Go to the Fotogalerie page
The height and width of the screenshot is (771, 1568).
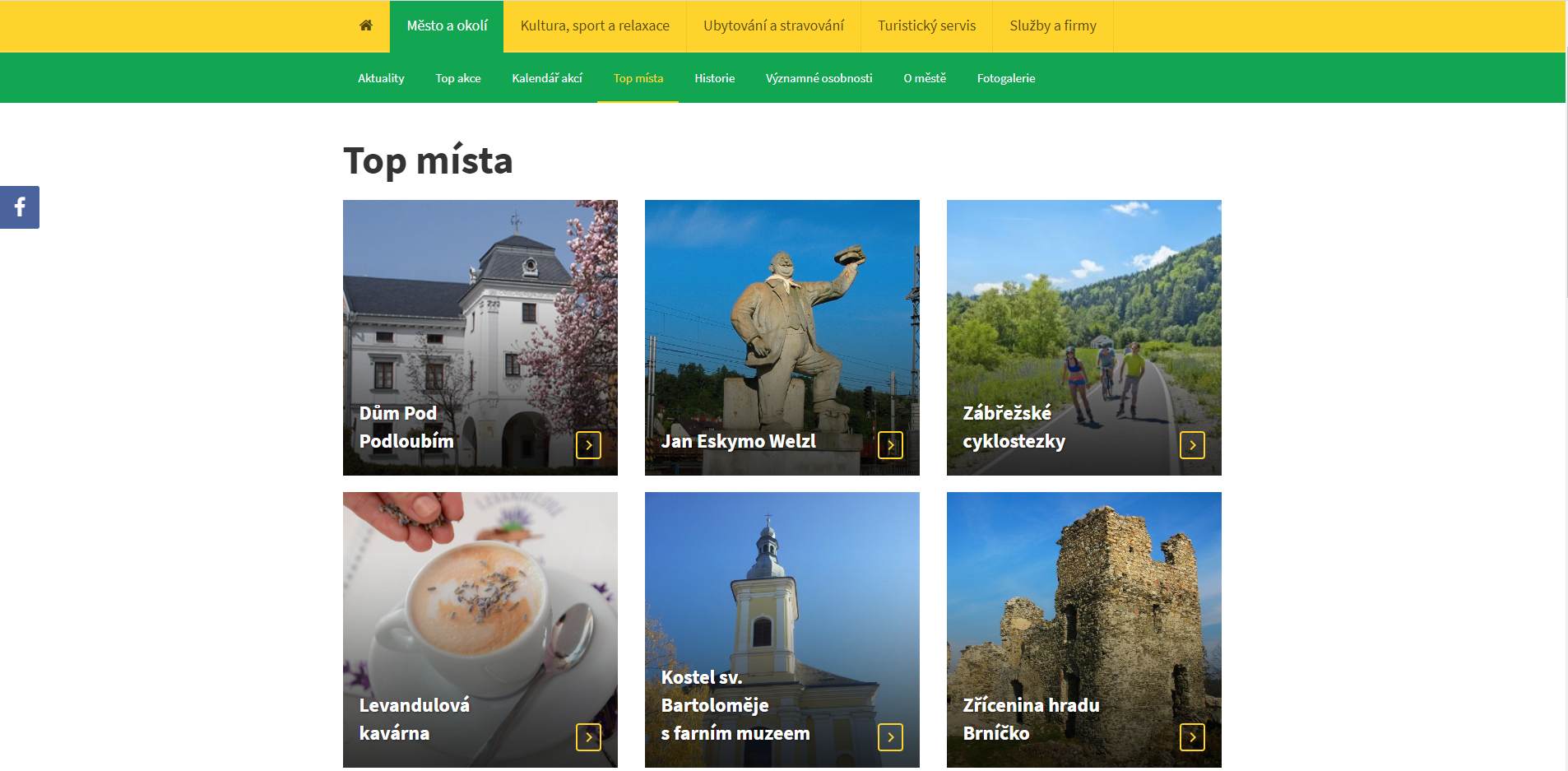(1005, 78)
